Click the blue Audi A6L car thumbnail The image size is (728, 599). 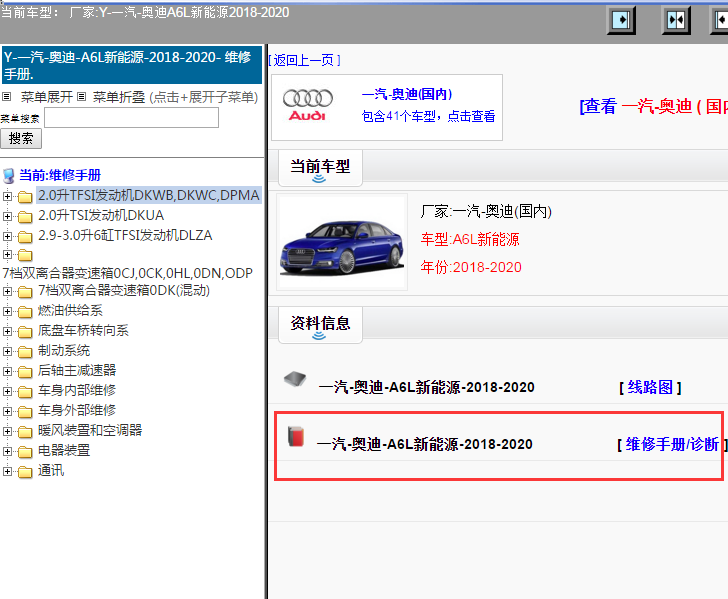[x=342, y=242]
